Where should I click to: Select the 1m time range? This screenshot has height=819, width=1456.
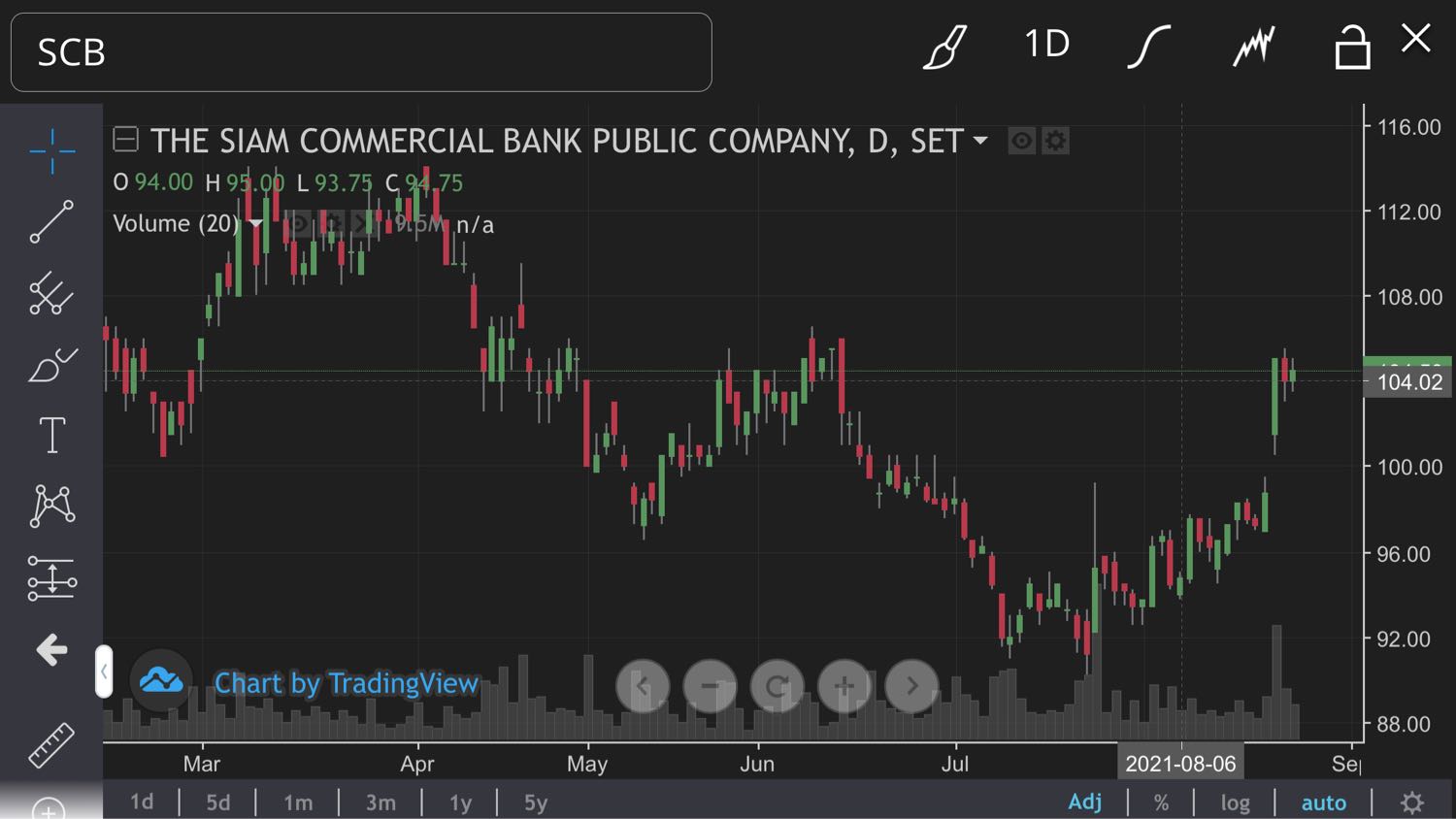(x=298, y=803)
